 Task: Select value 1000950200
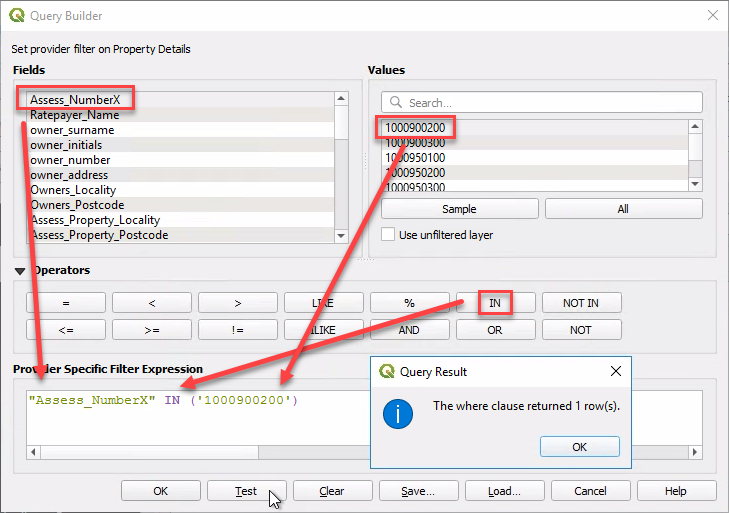click(535, 172)
